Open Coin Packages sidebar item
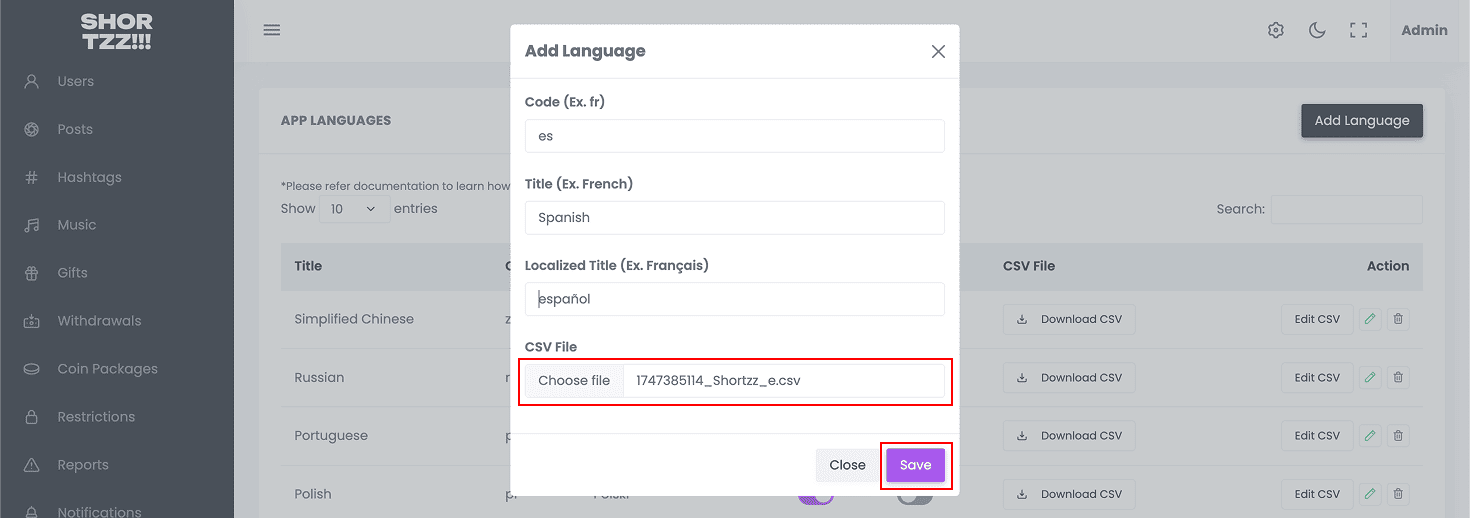The width and height of the screenshot is (1470, 518). [x=107, y=369]
